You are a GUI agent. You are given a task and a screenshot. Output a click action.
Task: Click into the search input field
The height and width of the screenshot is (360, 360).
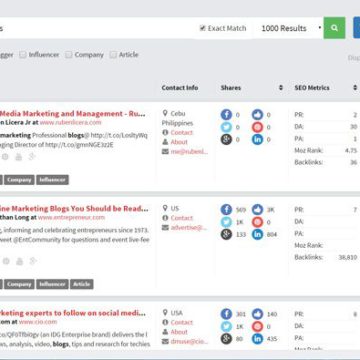click(x=97, y=28)
